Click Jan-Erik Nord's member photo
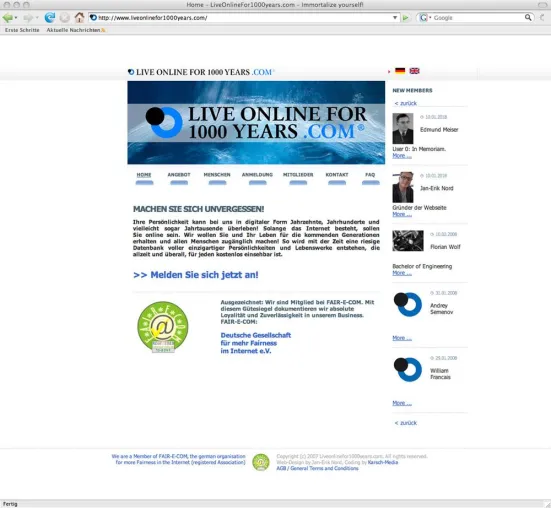This screenshot has width=551, height=508. tap(403, 187)
